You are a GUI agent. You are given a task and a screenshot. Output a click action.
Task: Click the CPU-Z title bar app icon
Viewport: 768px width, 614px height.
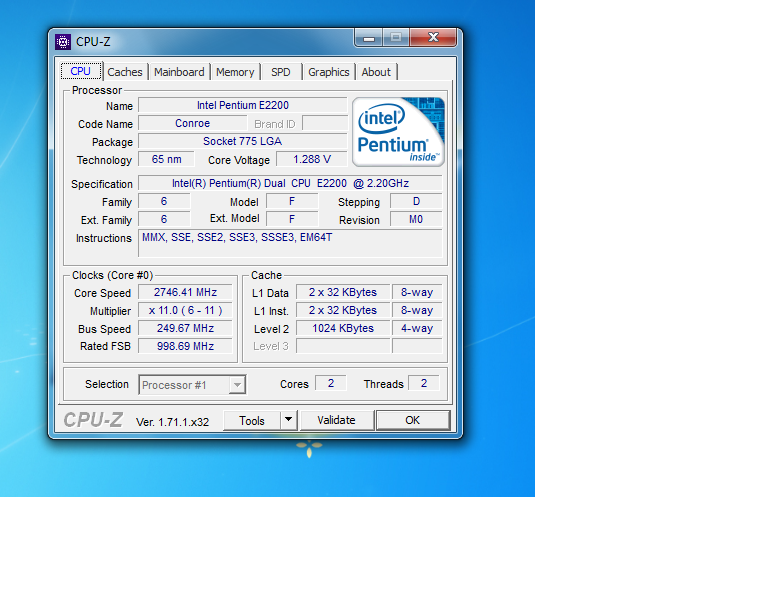tap(63, 42)
